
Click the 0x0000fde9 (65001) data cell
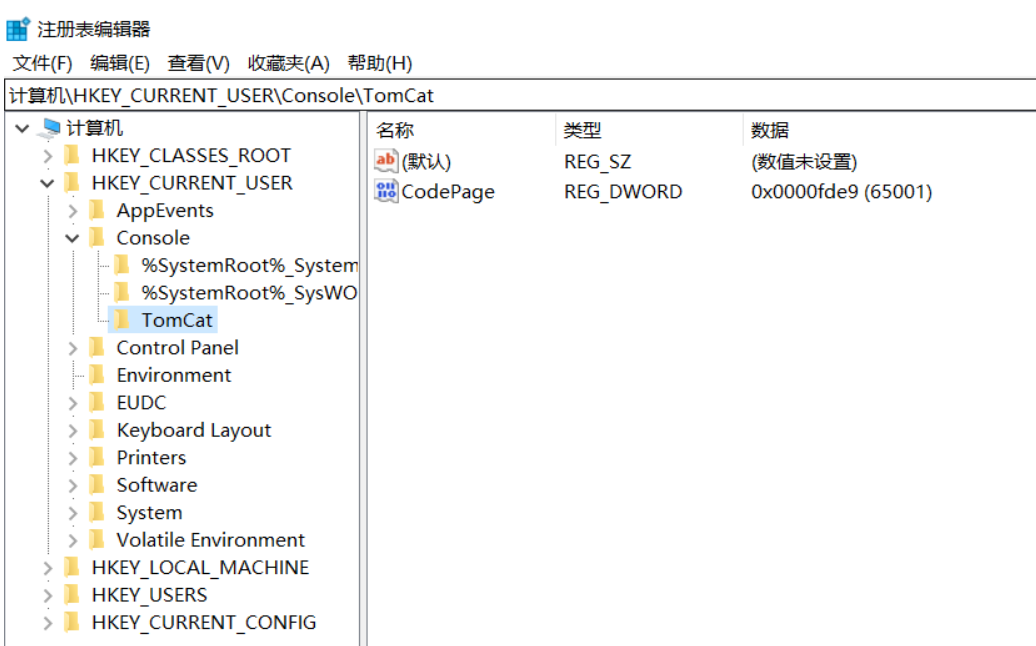(842, 192)
